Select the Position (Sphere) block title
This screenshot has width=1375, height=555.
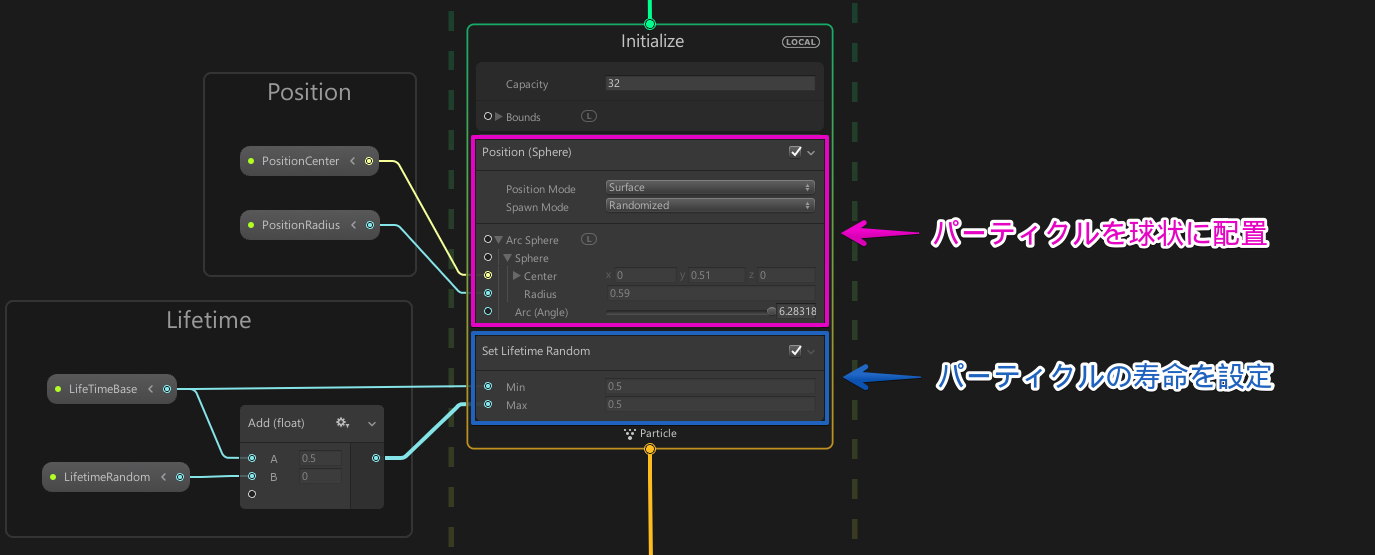527,152
